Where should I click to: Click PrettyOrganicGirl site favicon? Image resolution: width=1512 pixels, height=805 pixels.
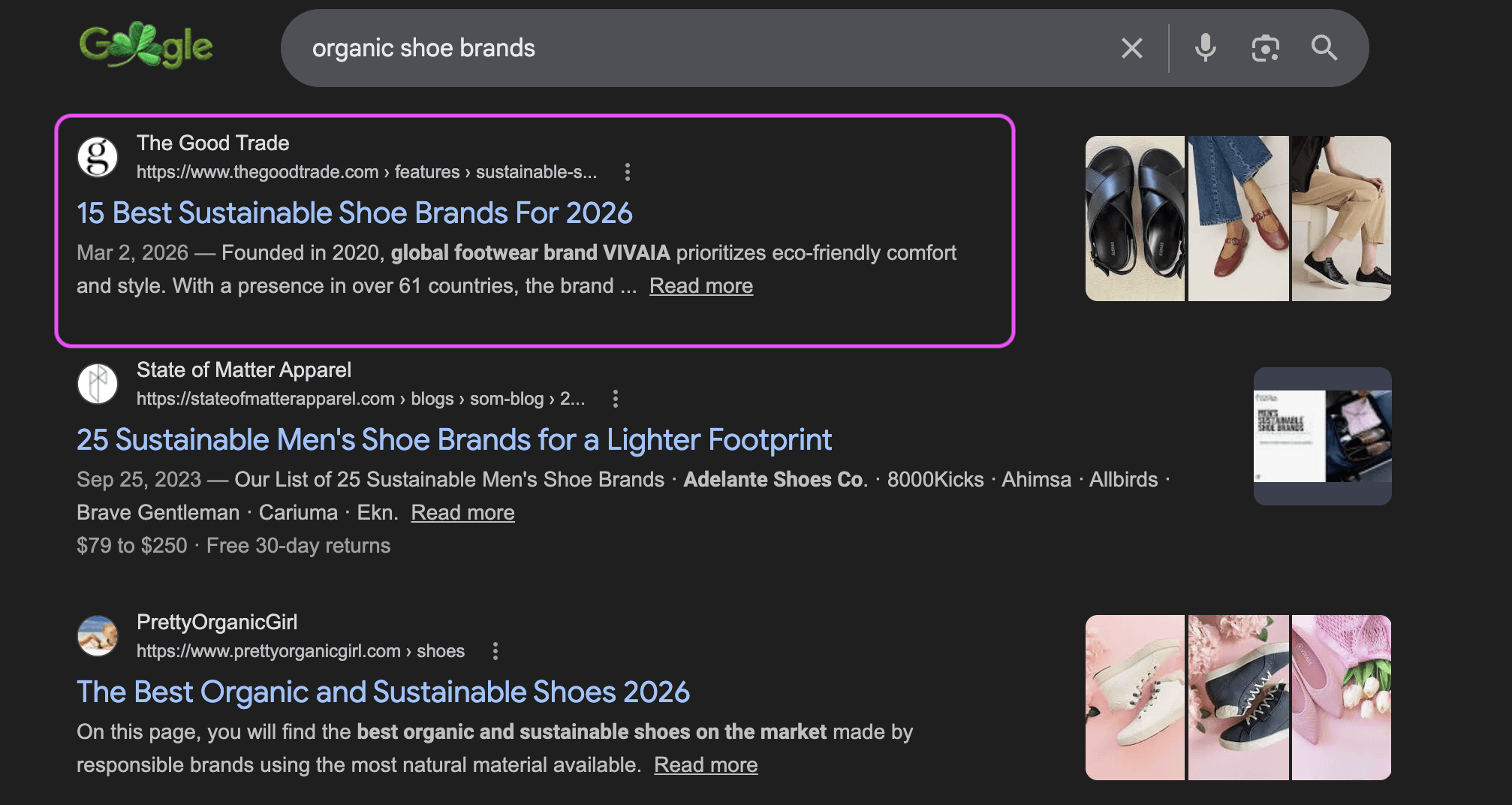pos(98,636)
